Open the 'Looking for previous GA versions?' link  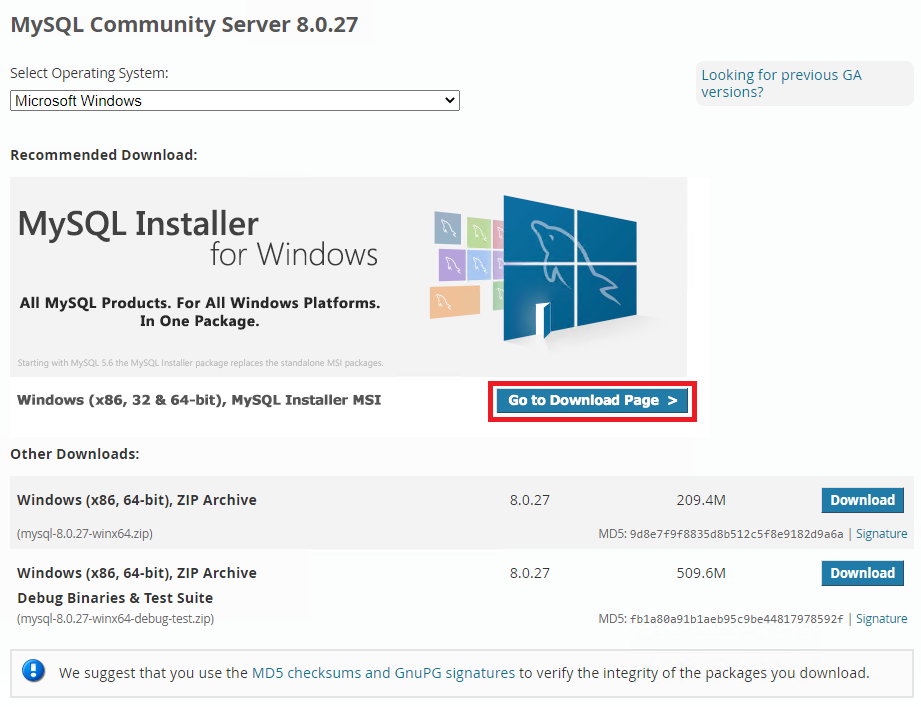point(781,83)
